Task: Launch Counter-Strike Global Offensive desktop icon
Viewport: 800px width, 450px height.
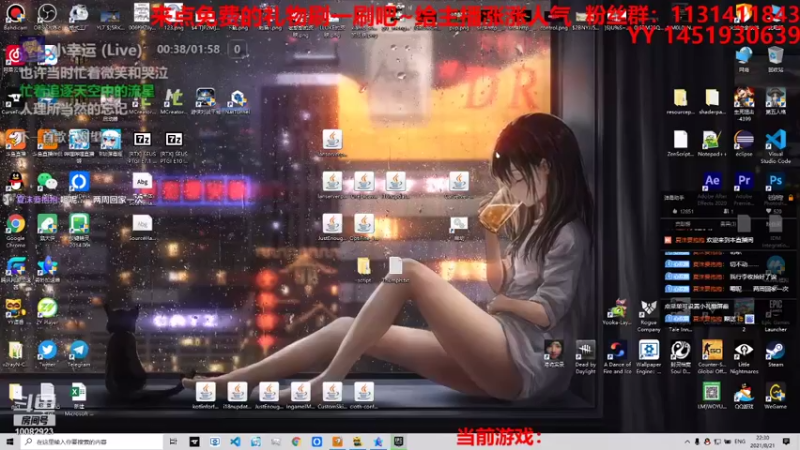Action: 712,357
